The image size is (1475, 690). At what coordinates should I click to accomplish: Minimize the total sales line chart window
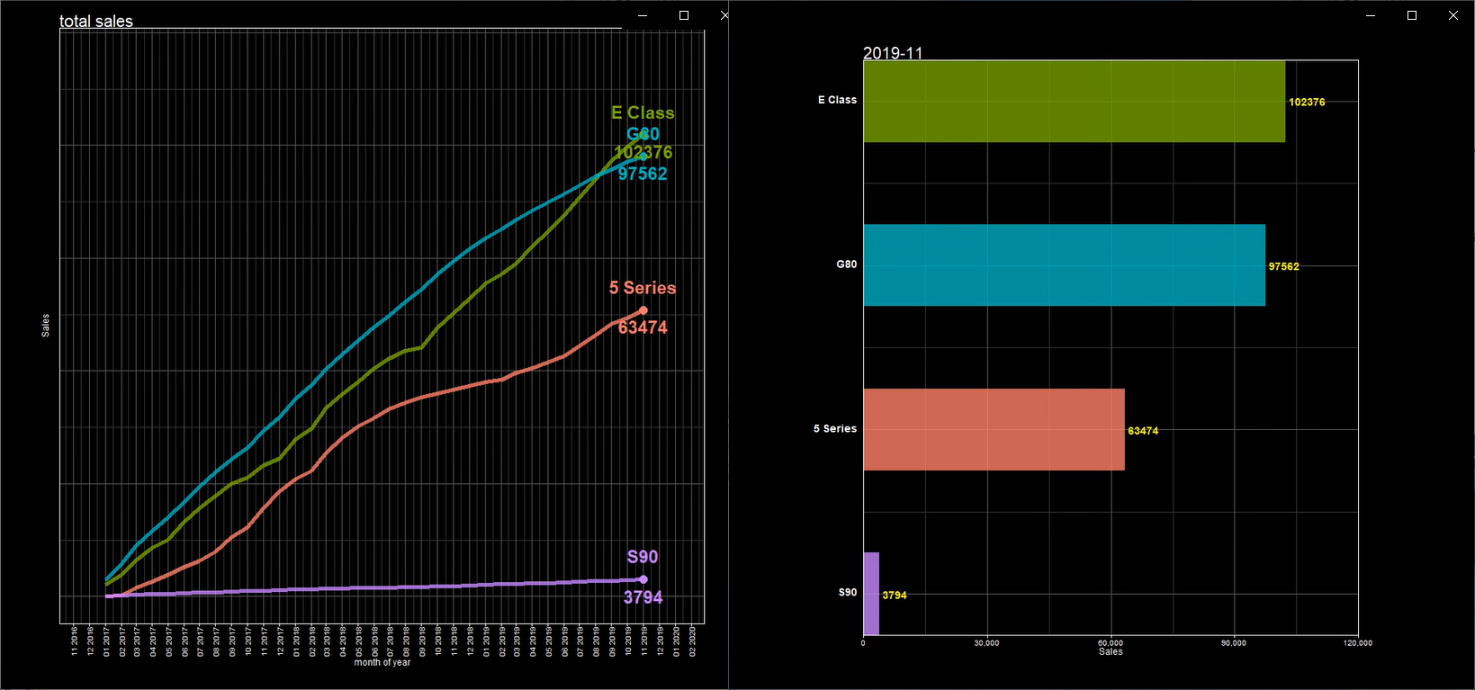point(644,16)
